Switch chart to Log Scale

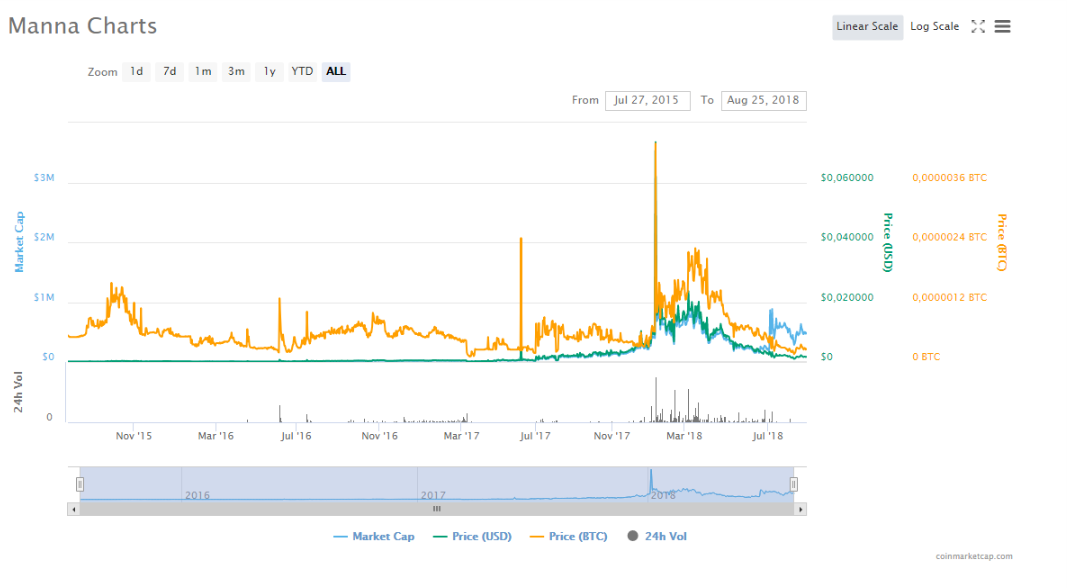pyautogui.click(x=934, y=27)
